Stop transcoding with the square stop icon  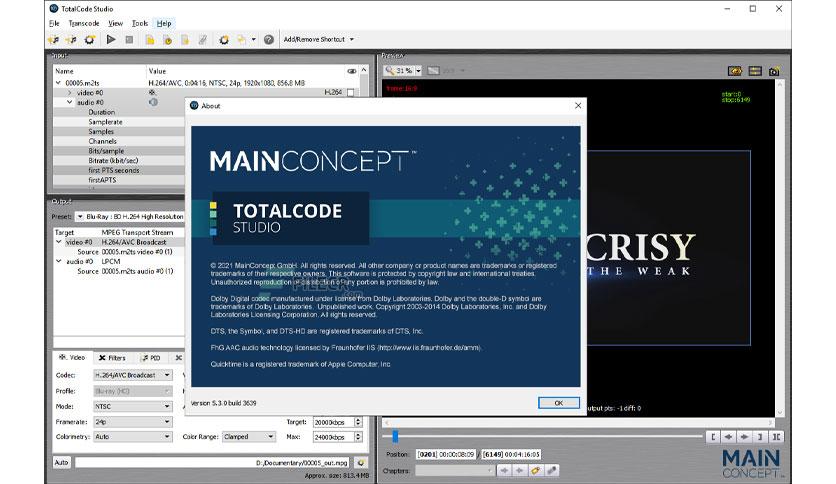pos(129,39)
